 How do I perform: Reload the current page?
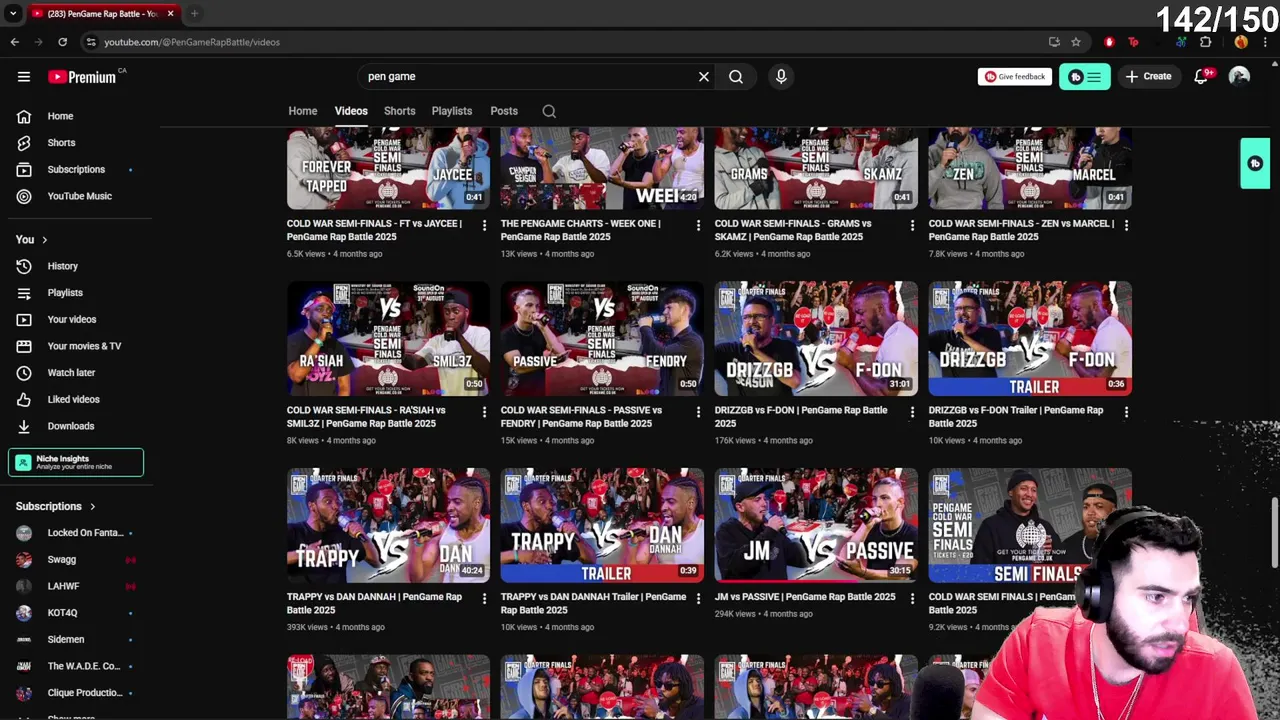click(62, 42)
